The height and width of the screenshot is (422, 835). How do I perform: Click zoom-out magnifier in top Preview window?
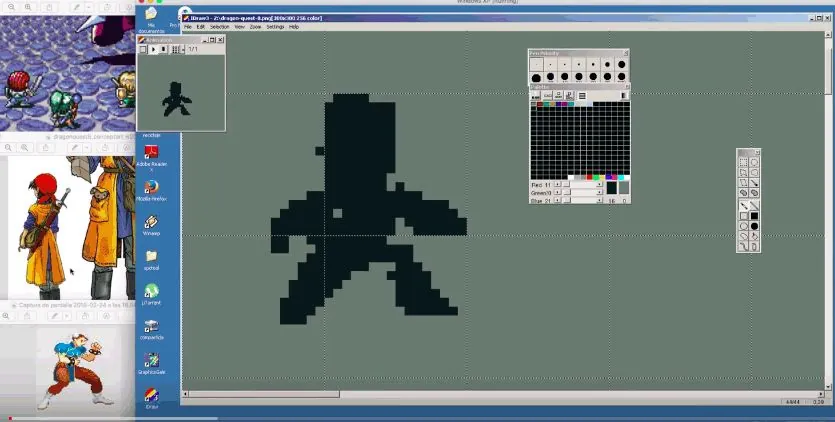11,7
